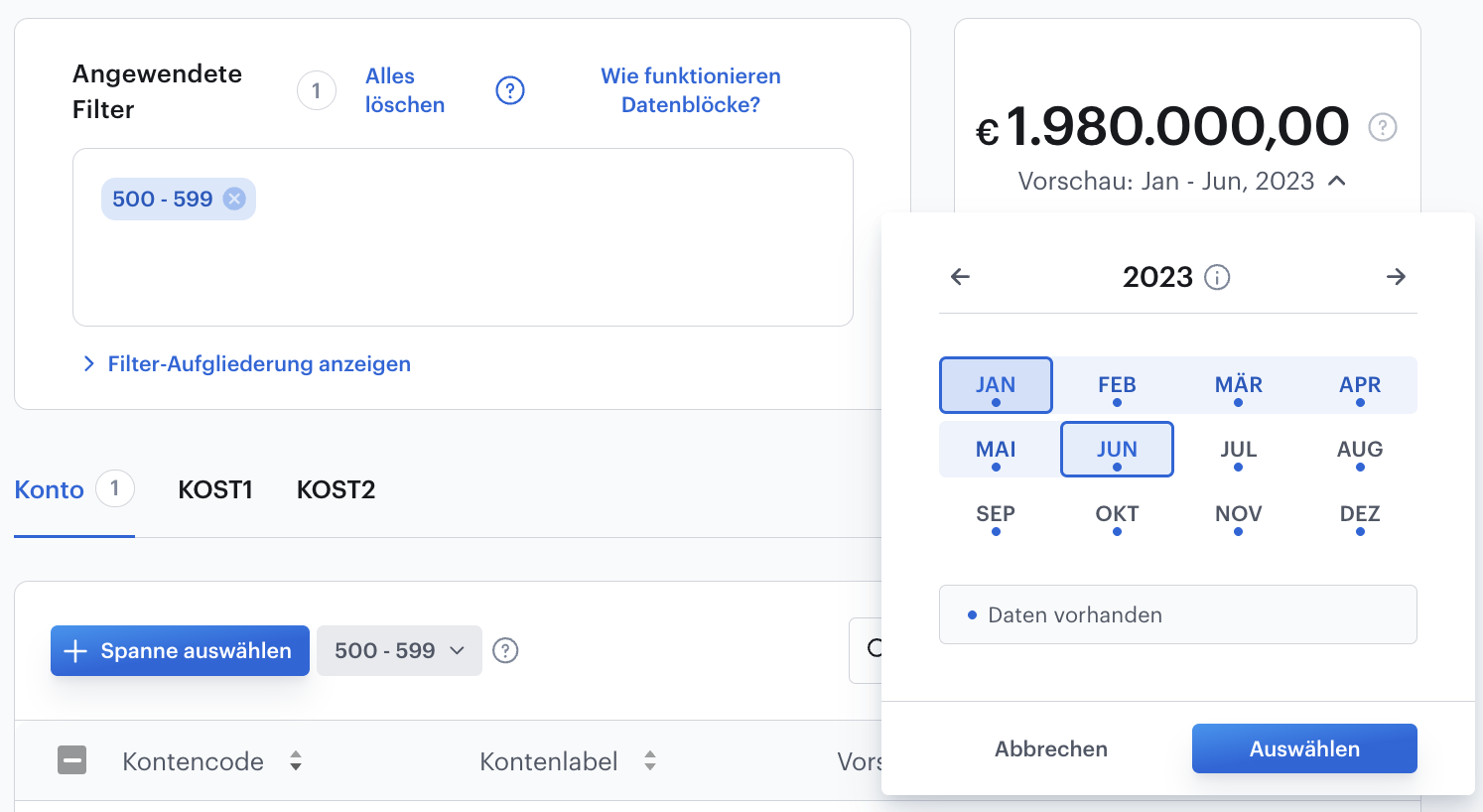The height and width of the screenshot is (812, 1483).
Task: Select DEZ in the month picker
Action: pos(1360,514)
